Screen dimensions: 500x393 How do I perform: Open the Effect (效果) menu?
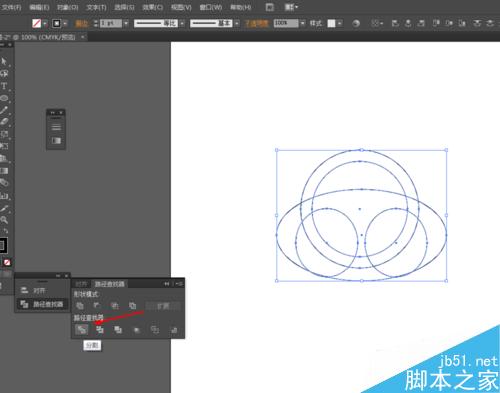pos(153,7)
